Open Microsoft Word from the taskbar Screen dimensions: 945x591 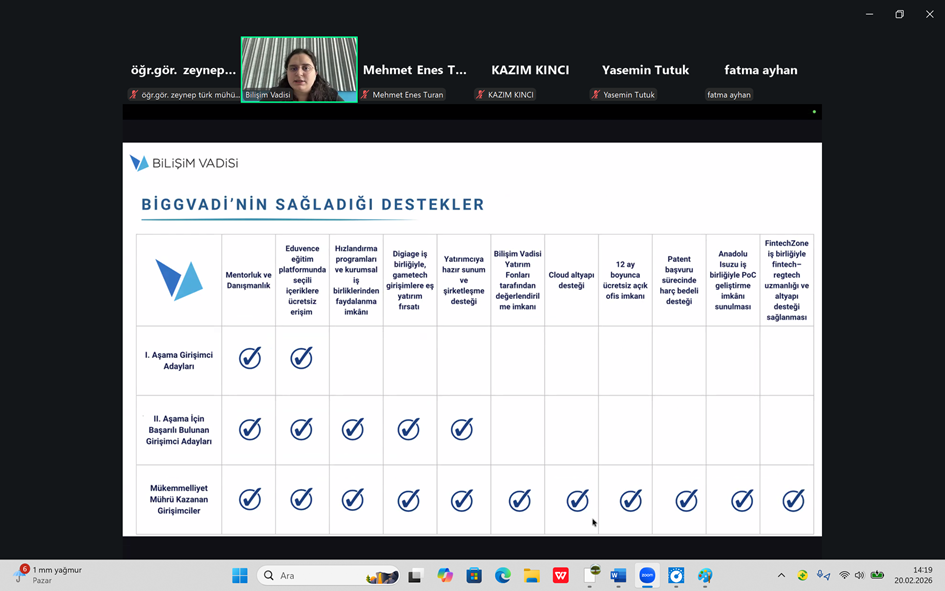618,575
